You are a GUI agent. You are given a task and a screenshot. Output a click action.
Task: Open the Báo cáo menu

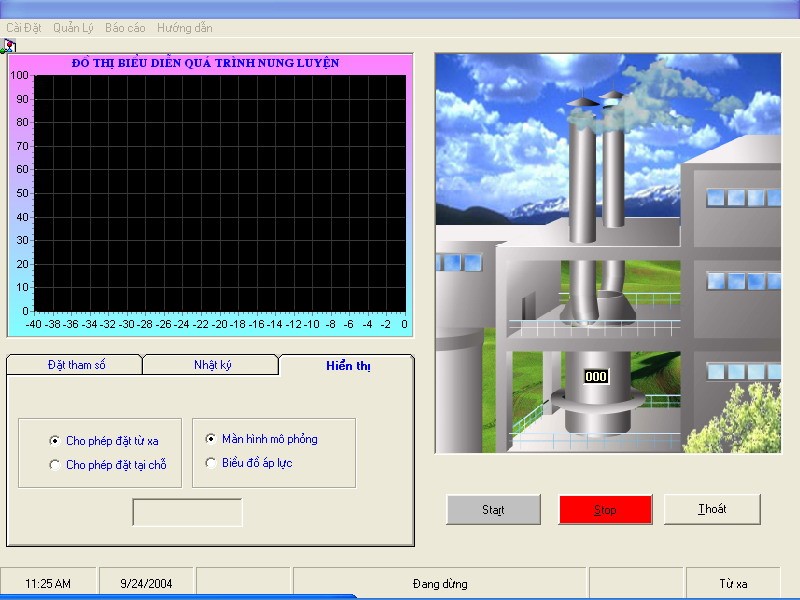pos(126,28)
